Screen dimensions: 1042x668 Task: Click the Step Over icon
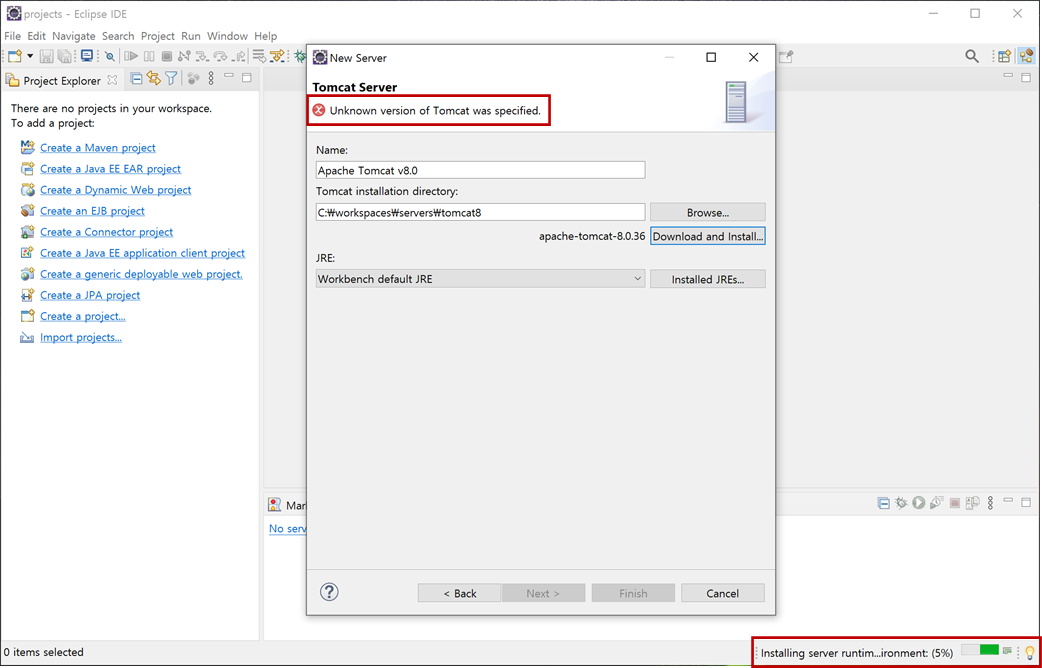coord(221,56)
